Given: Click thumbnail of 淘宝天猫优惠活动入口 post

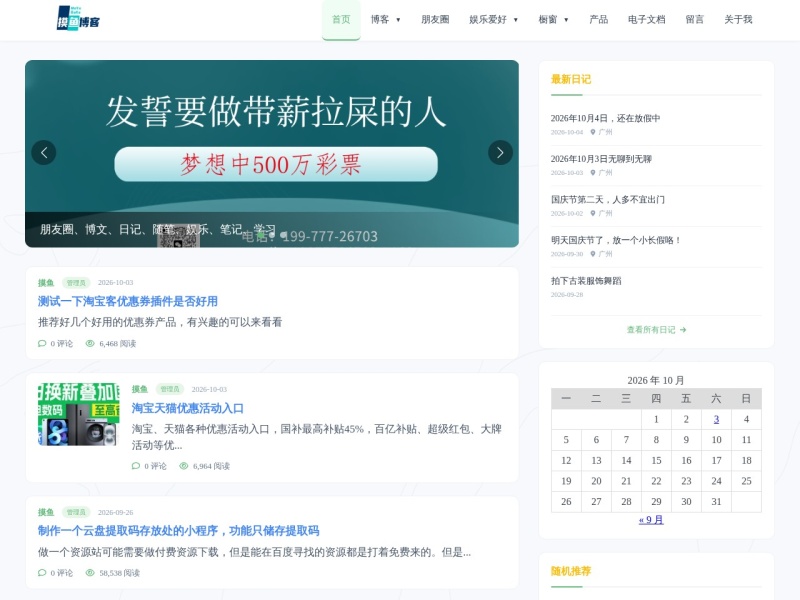Looking at the screenshot, I should pos(79,414).
